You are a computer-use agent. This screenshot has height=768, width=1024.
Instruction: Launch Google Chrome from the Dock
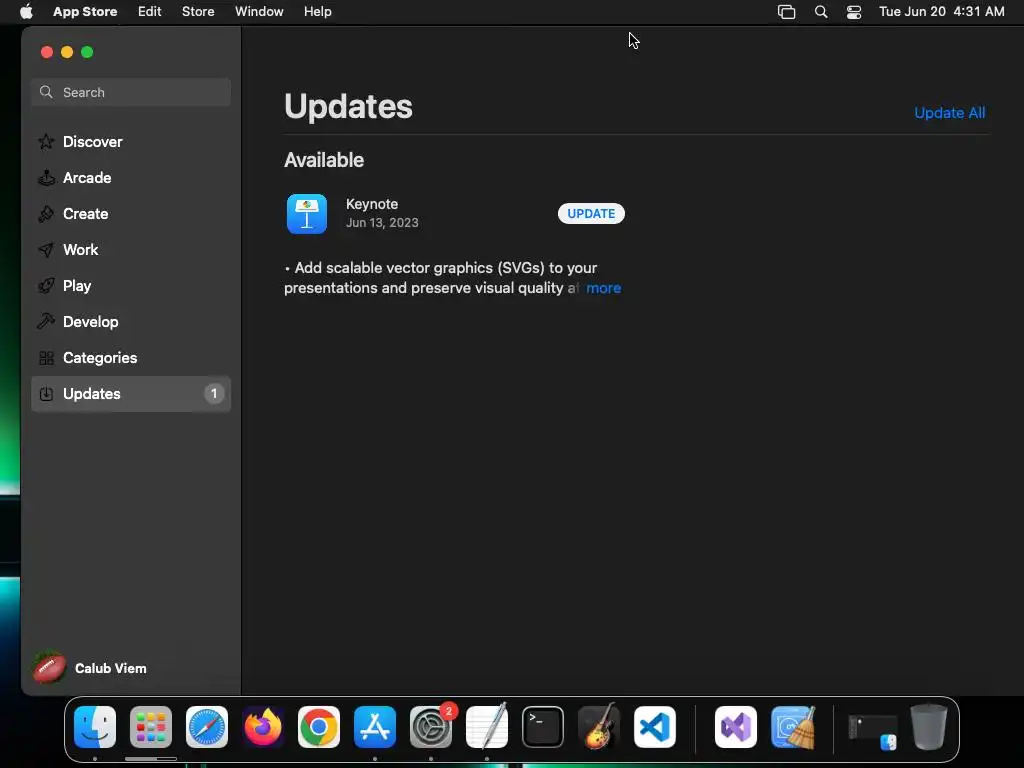pos(319,727)
